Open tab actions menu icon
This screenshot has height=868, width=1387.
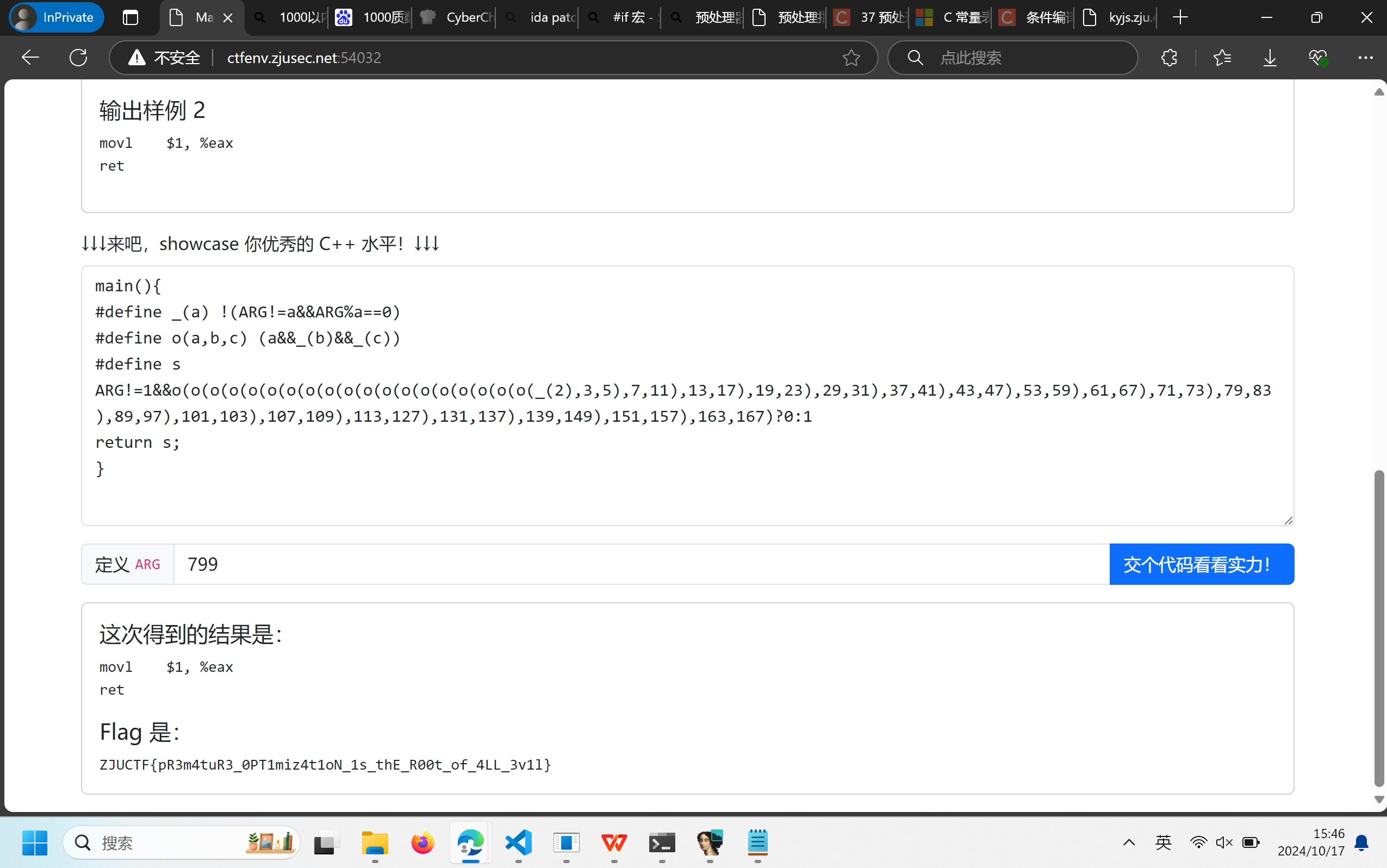(x=130, y=17)
